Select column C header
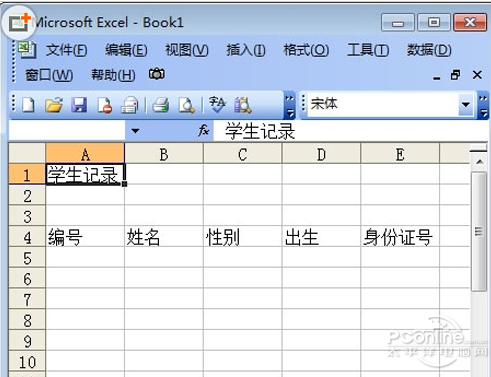The image size is (491, 377). 242,154
